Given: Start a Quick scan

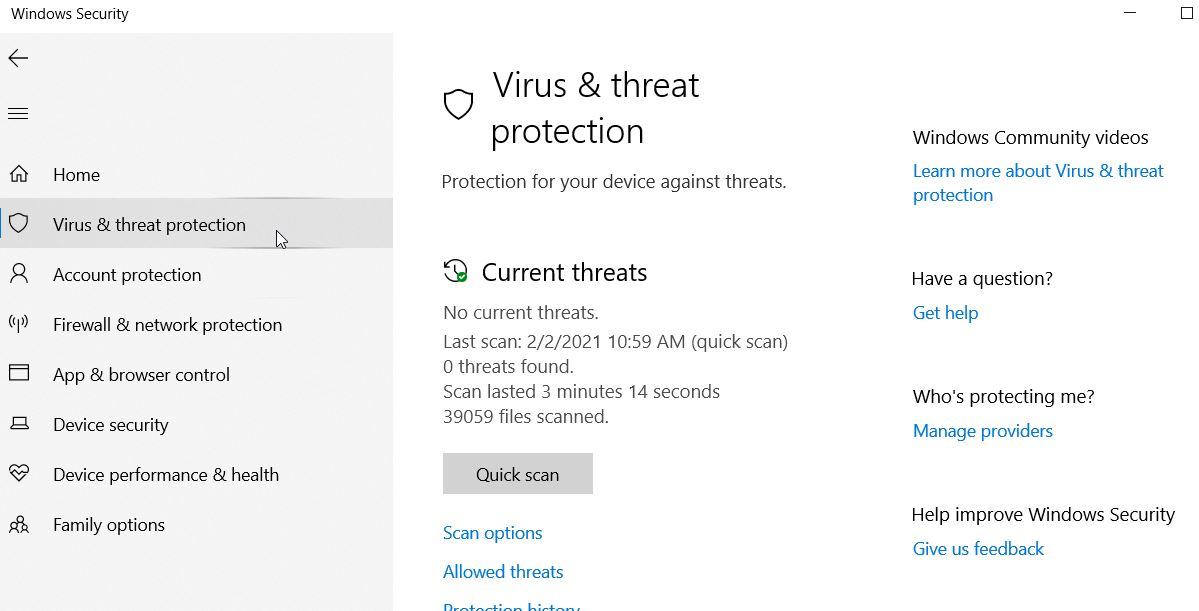Looking at the screenshot, I should point(518,473).
